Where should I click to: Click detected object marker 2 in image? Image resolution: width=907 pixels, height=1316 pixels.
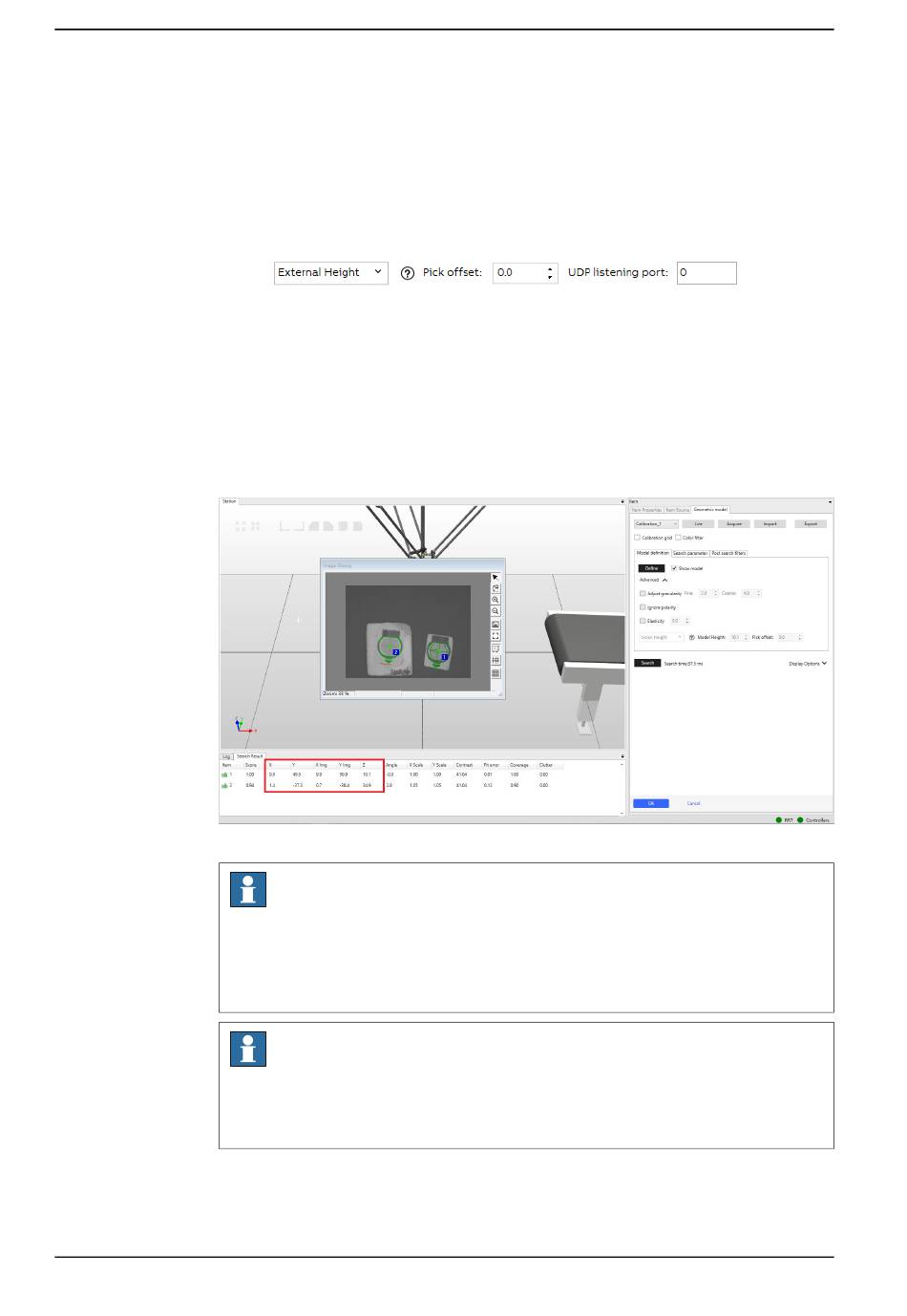395,651
